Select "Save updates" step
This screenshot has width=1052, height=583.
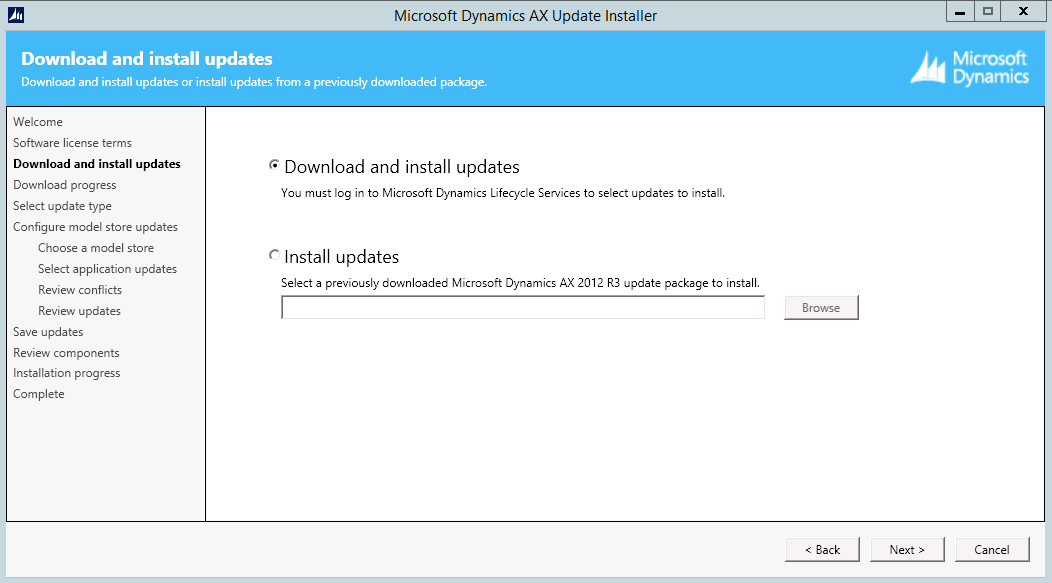click(x=48, y=332)
